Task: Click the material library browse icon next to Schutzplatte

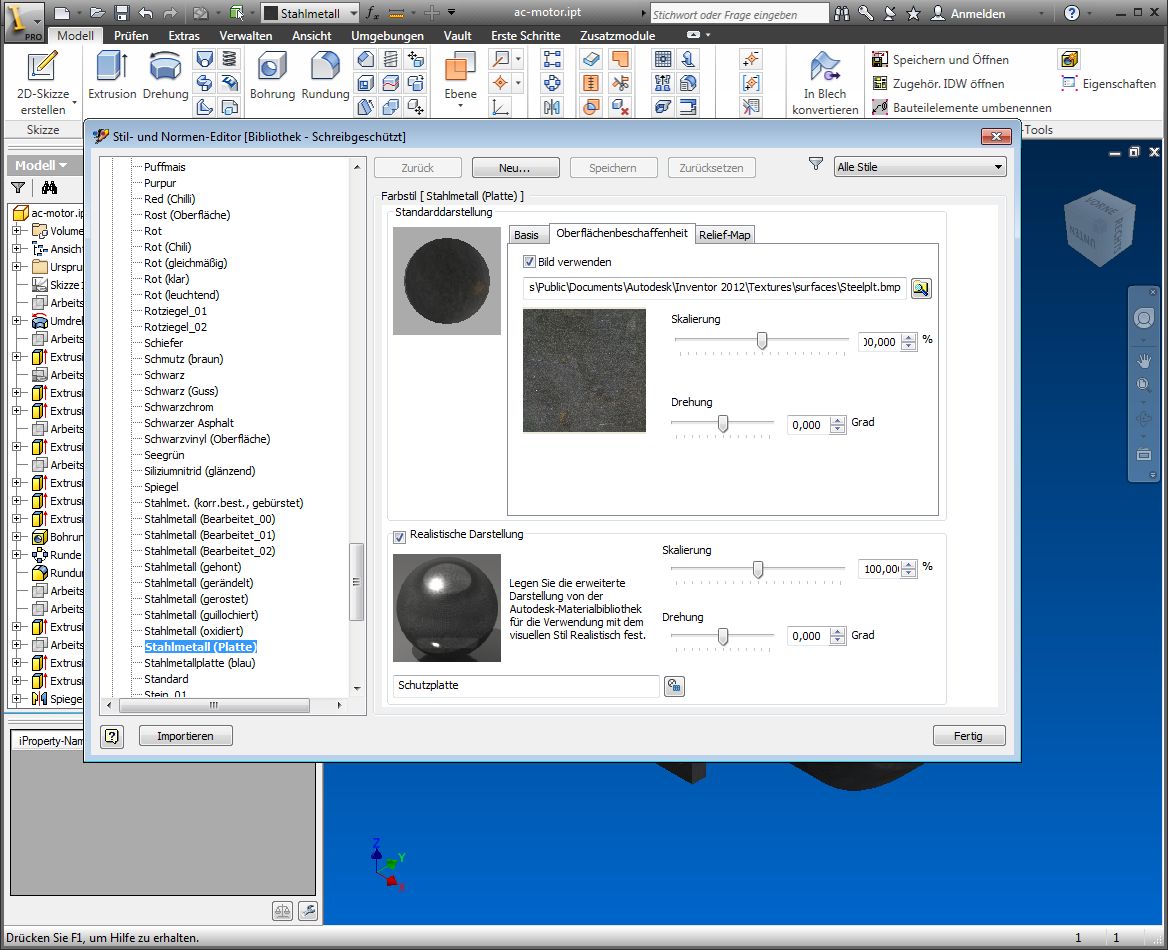Action: pyautogui.click(x=674, y=686)
